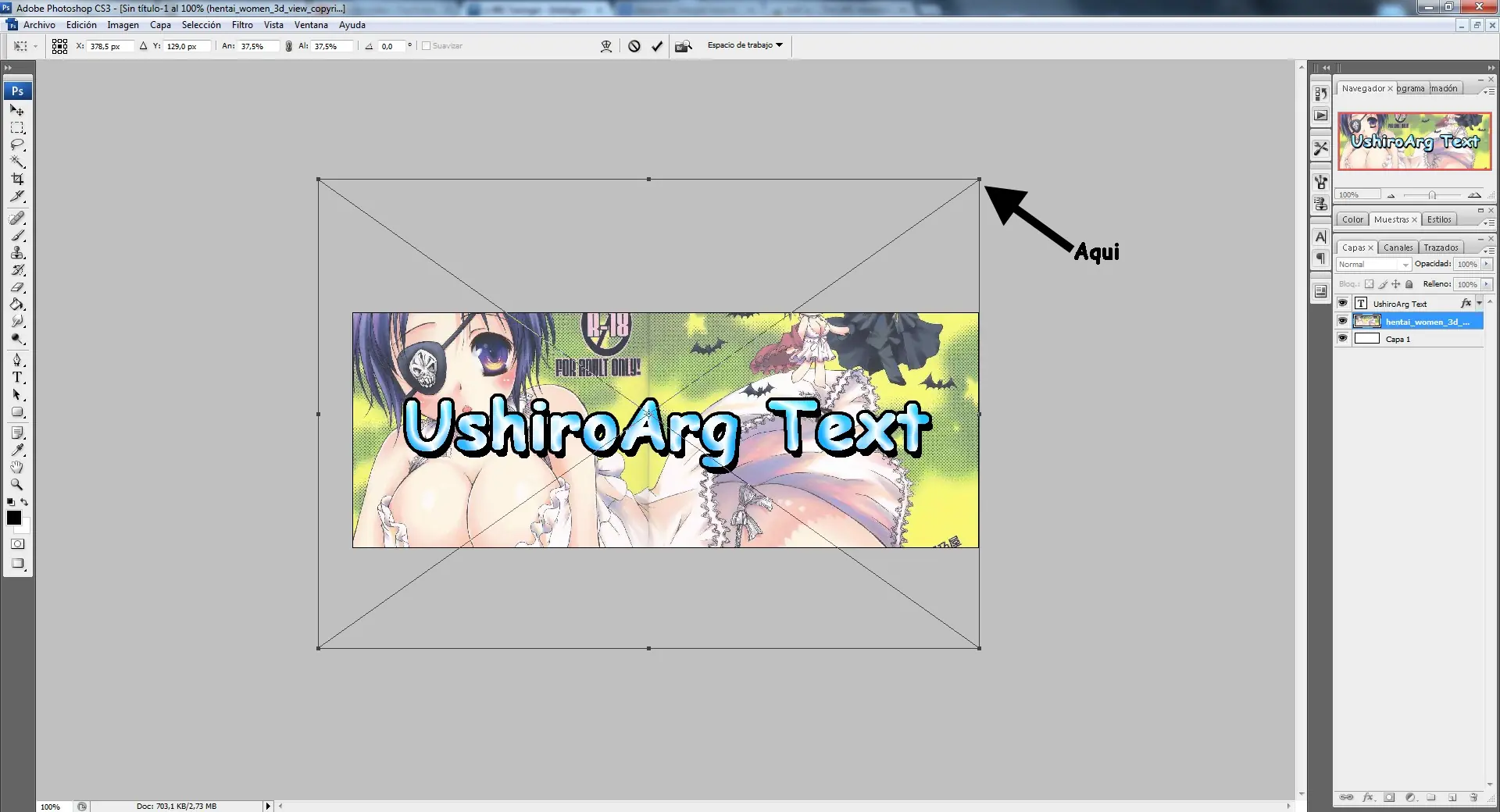Add a layer style using the fx button
This screenshot has height=812, width=1500.
point(1368,797)
